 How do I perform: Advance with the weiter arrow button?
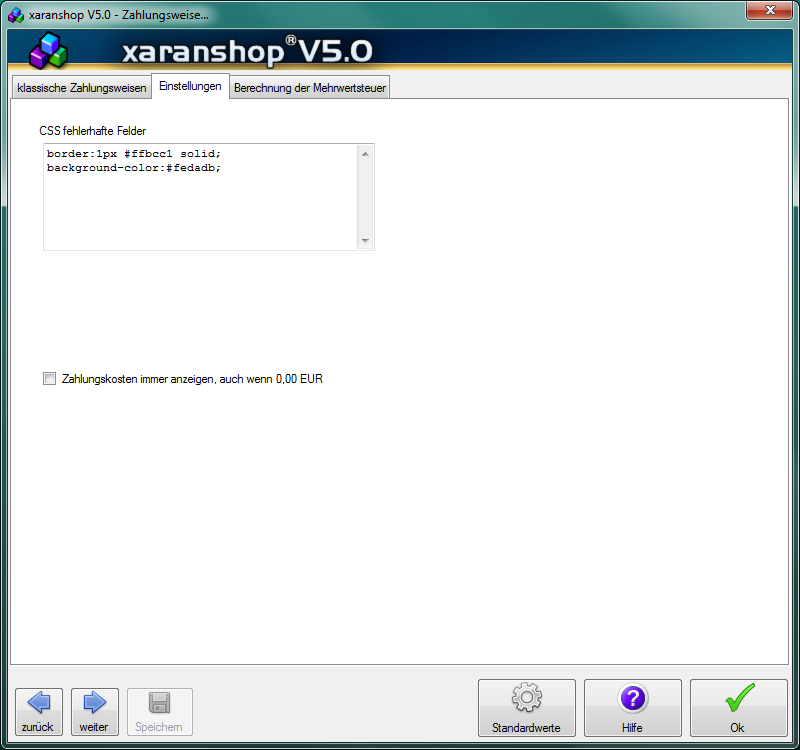click(94, 712)
